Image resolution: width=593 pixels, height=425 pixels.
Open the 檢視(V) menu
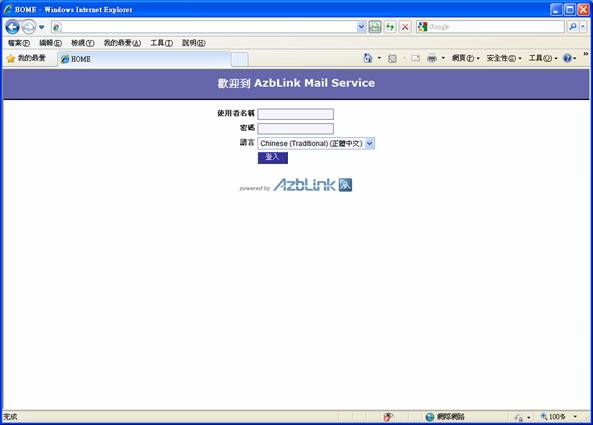pyautogui.click(x=83, y=43)
